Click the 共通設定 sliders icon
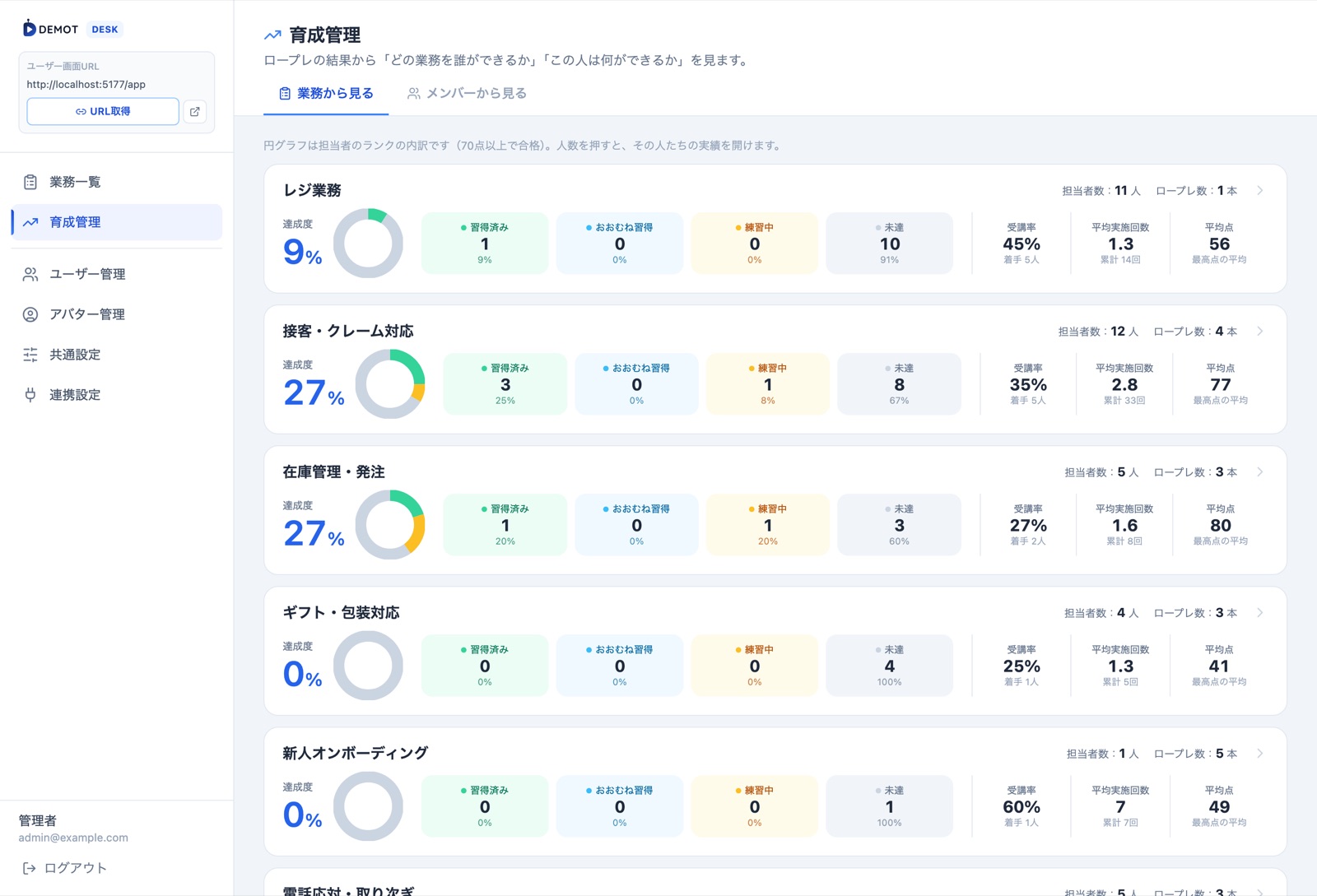This screenshot has height=896, width=1317. click(x=30, y=355)
